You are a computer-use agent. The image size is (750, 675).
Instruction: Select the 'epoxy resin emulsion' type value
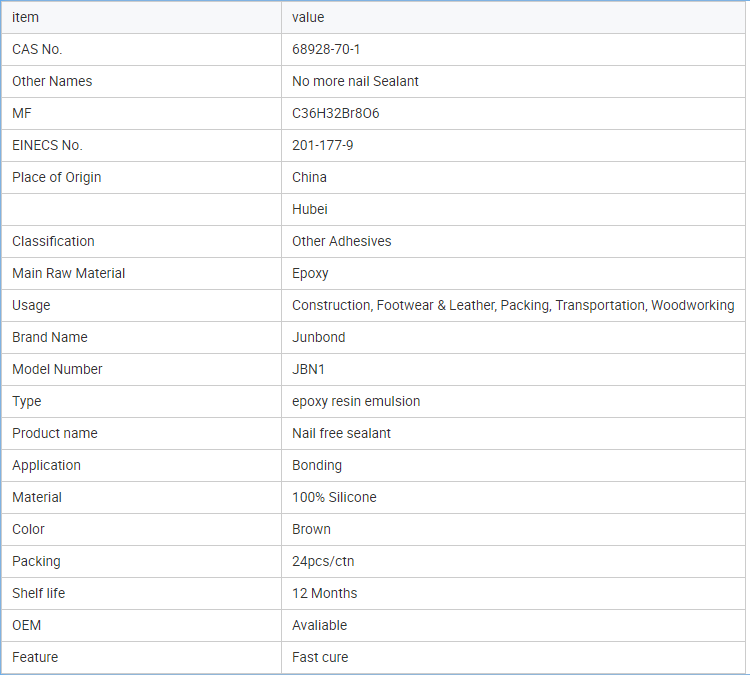[355, 401]
